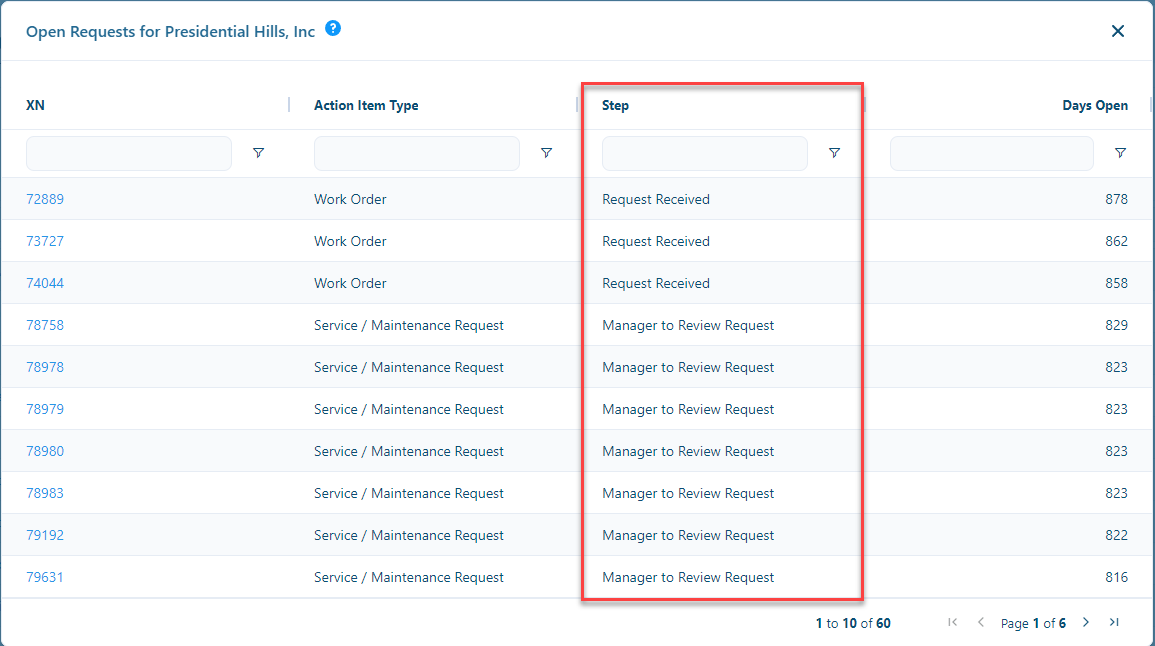The width and height of the screenshot is (1155, 646).
Task: Open filter options for Days Open column
Action: point(1120,153)
